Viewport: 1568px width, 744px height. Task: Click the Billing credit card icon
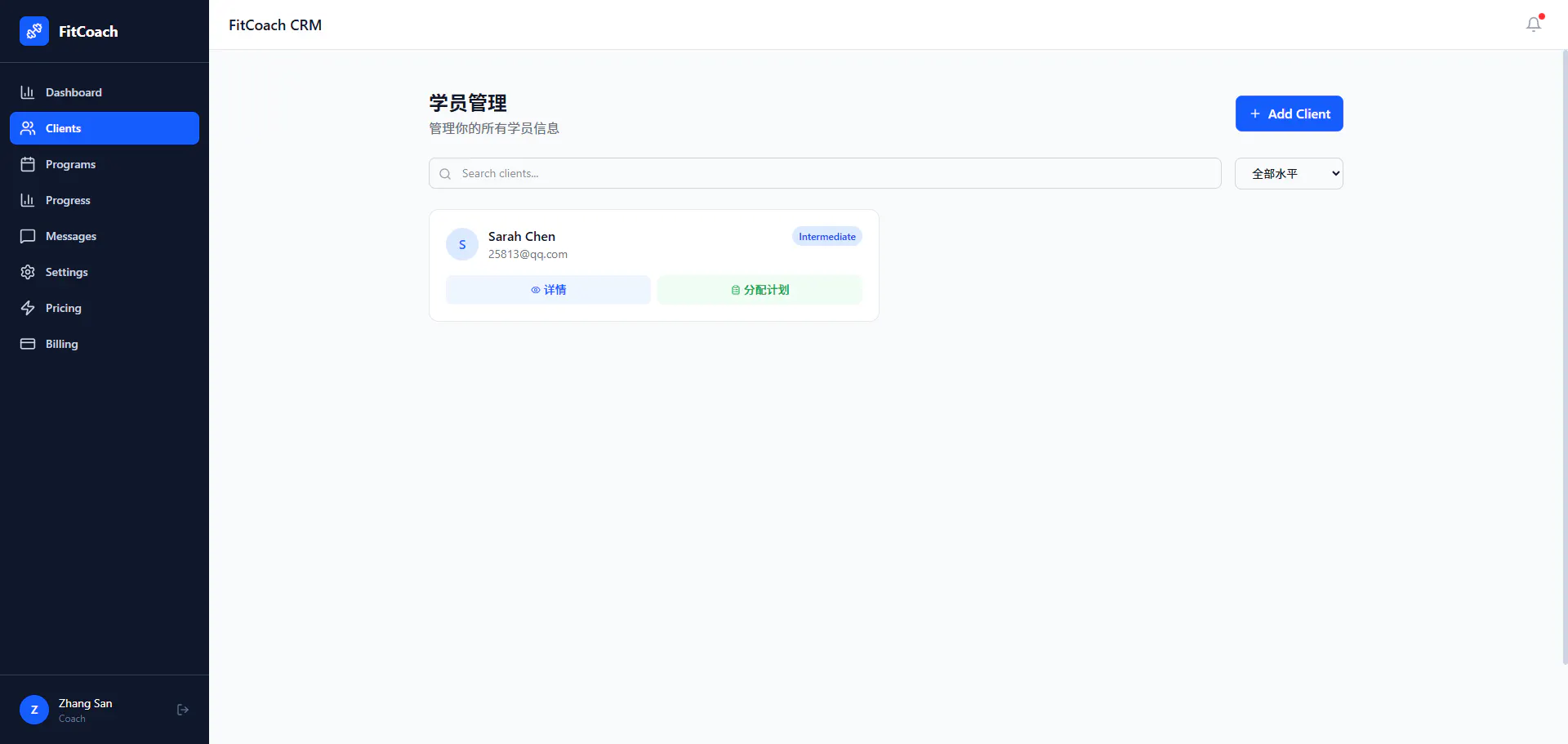pyautogui.click(x=28, y=344)
